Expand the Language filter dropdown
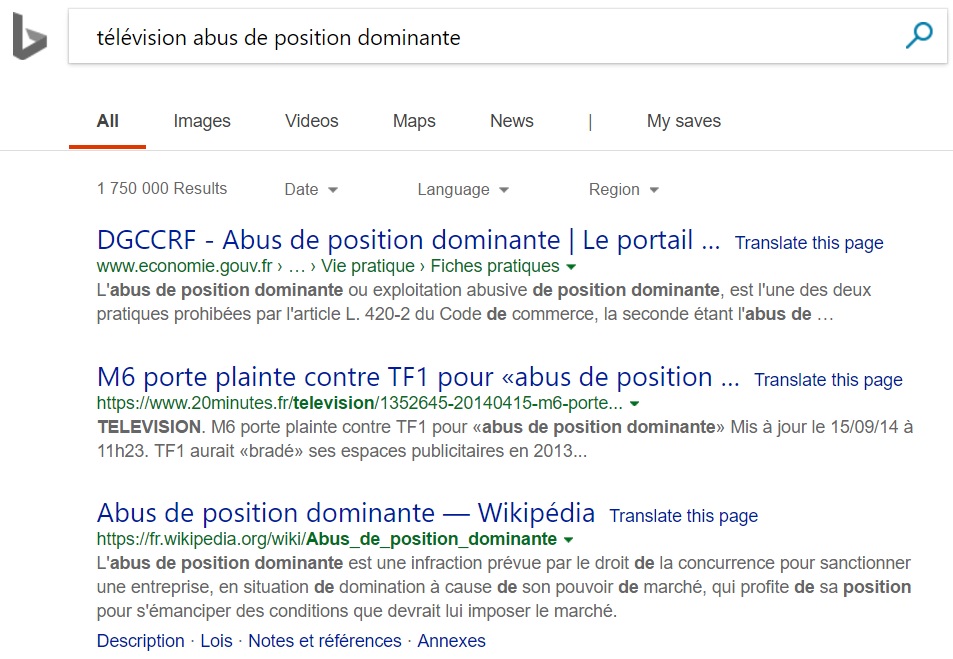The height and width of the screenshot is (659, 953). pos(463,190)
